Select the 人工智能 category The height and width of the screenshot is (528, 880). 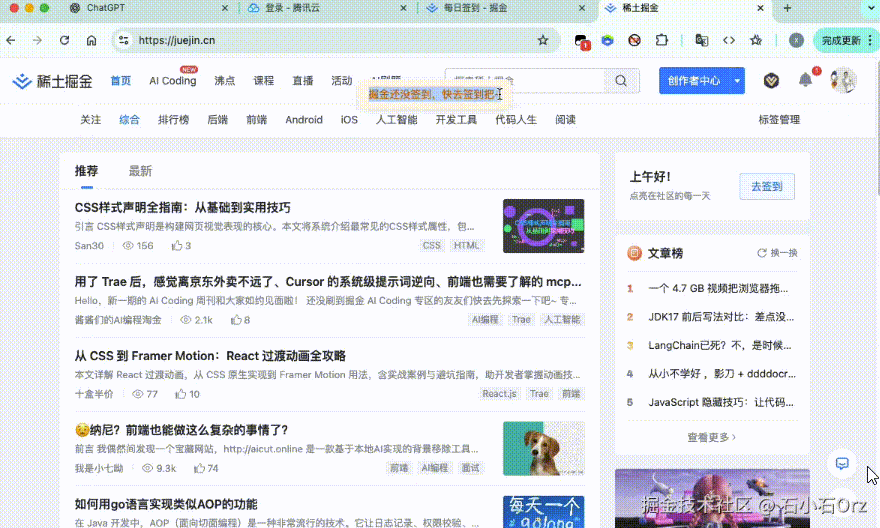coord(396,120)
